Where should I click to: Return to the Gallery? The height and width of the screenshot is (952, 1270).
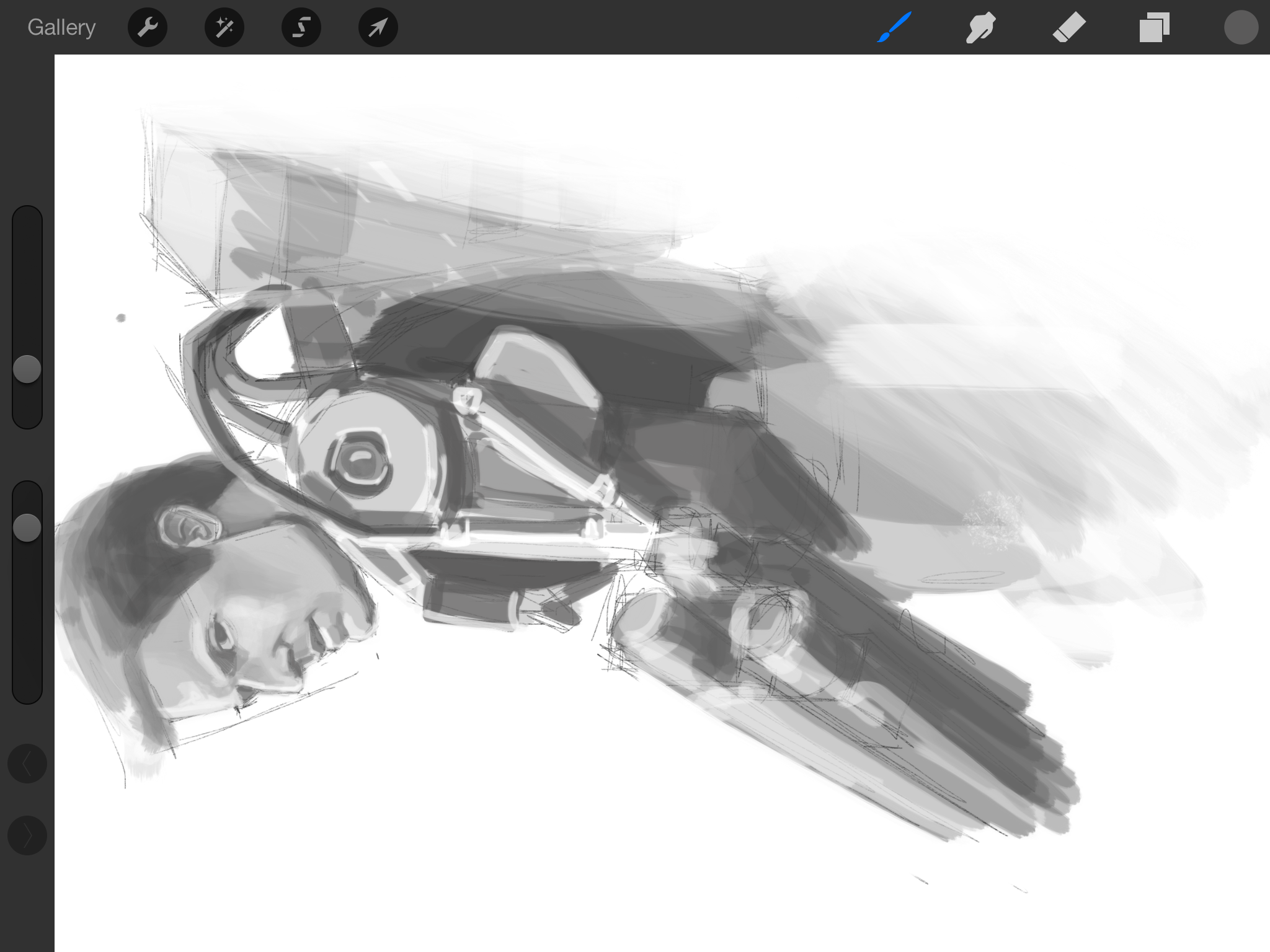(x=61, y=27)
